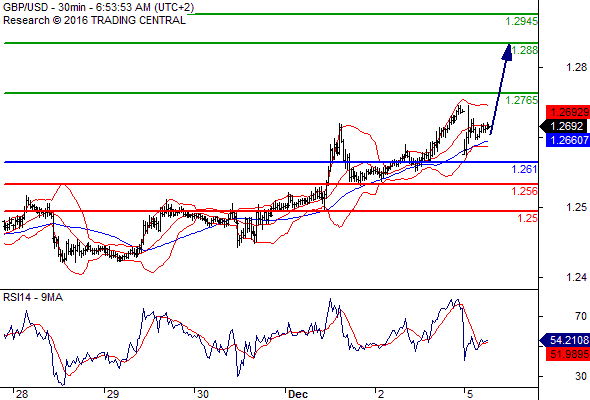Select the 1.2765 resistance level label

[x=522, y=100]
